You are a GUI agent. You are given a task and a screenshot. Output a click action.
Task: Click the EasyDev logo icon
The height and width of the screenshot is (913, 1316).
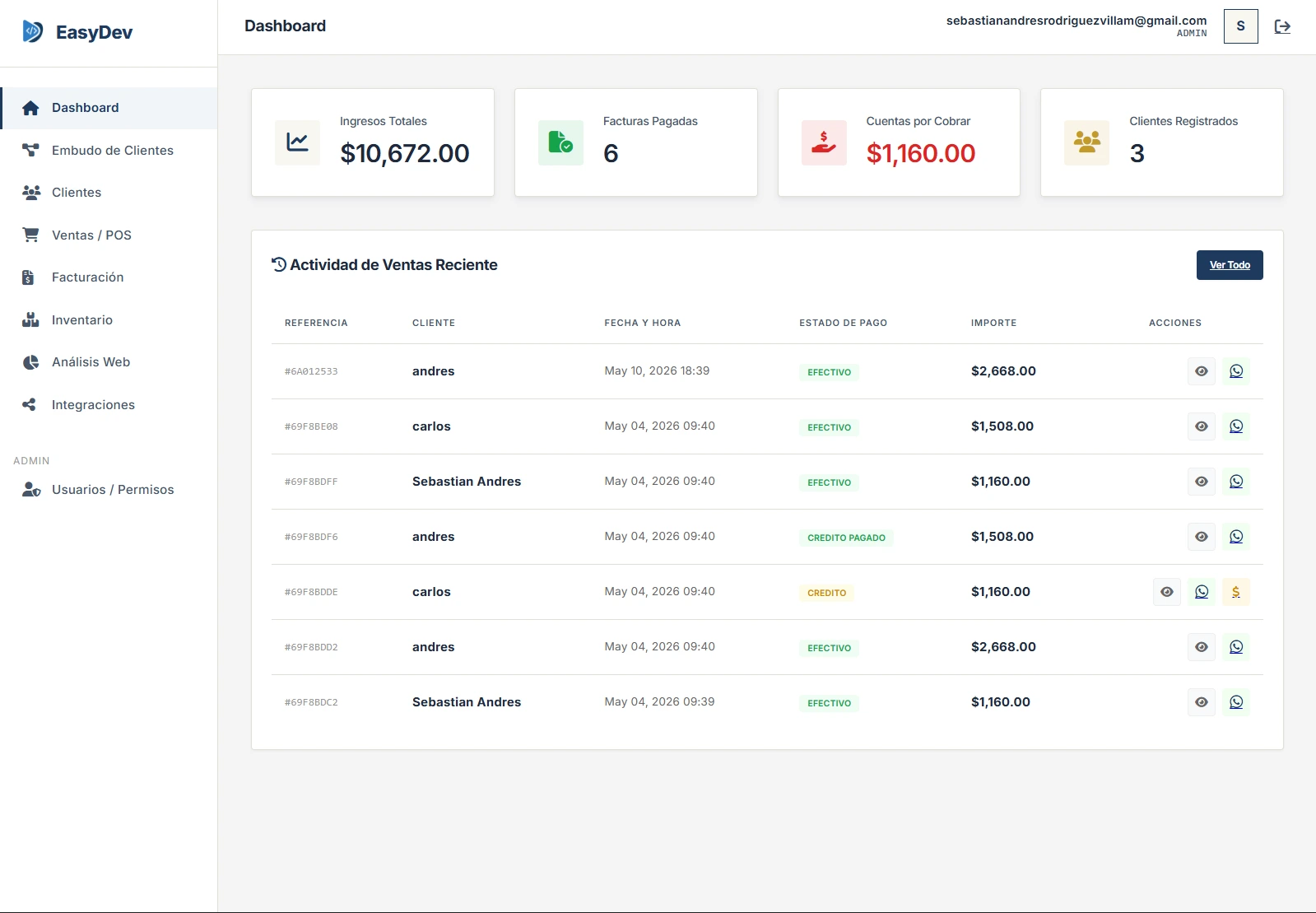[x=32, y=32]
